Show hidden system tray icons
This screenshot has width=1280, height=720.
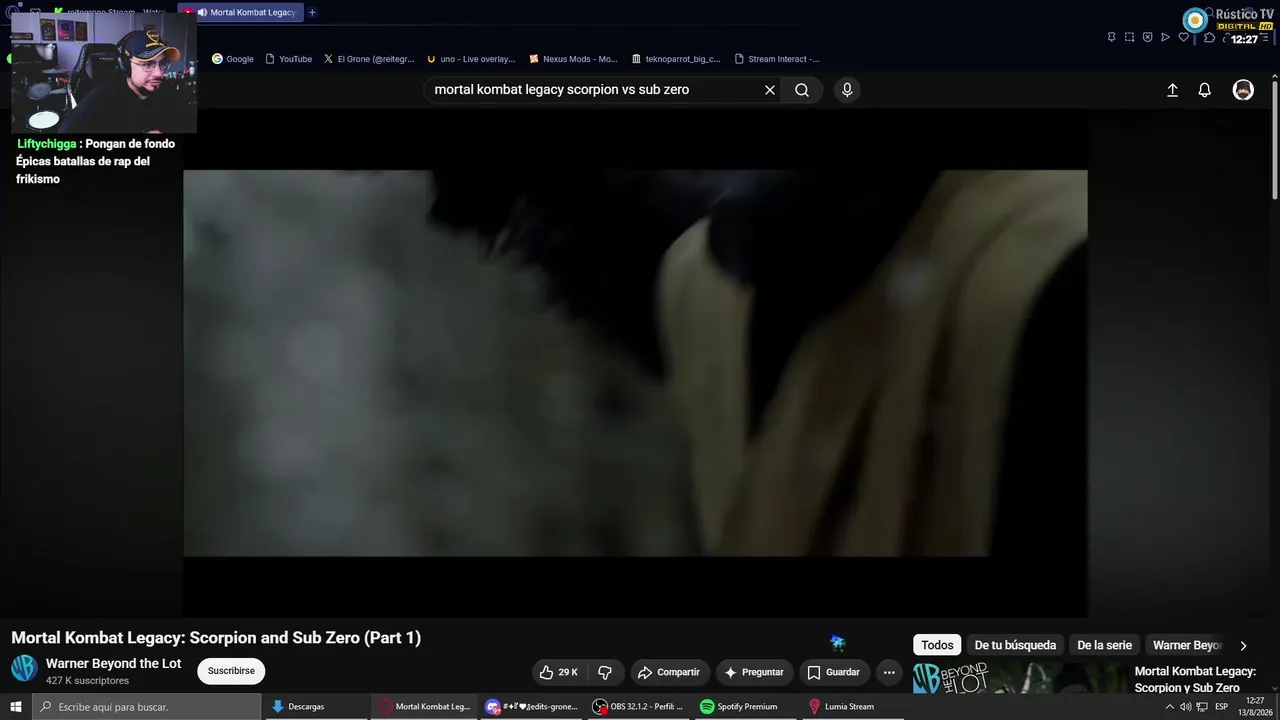point(1170,707)
